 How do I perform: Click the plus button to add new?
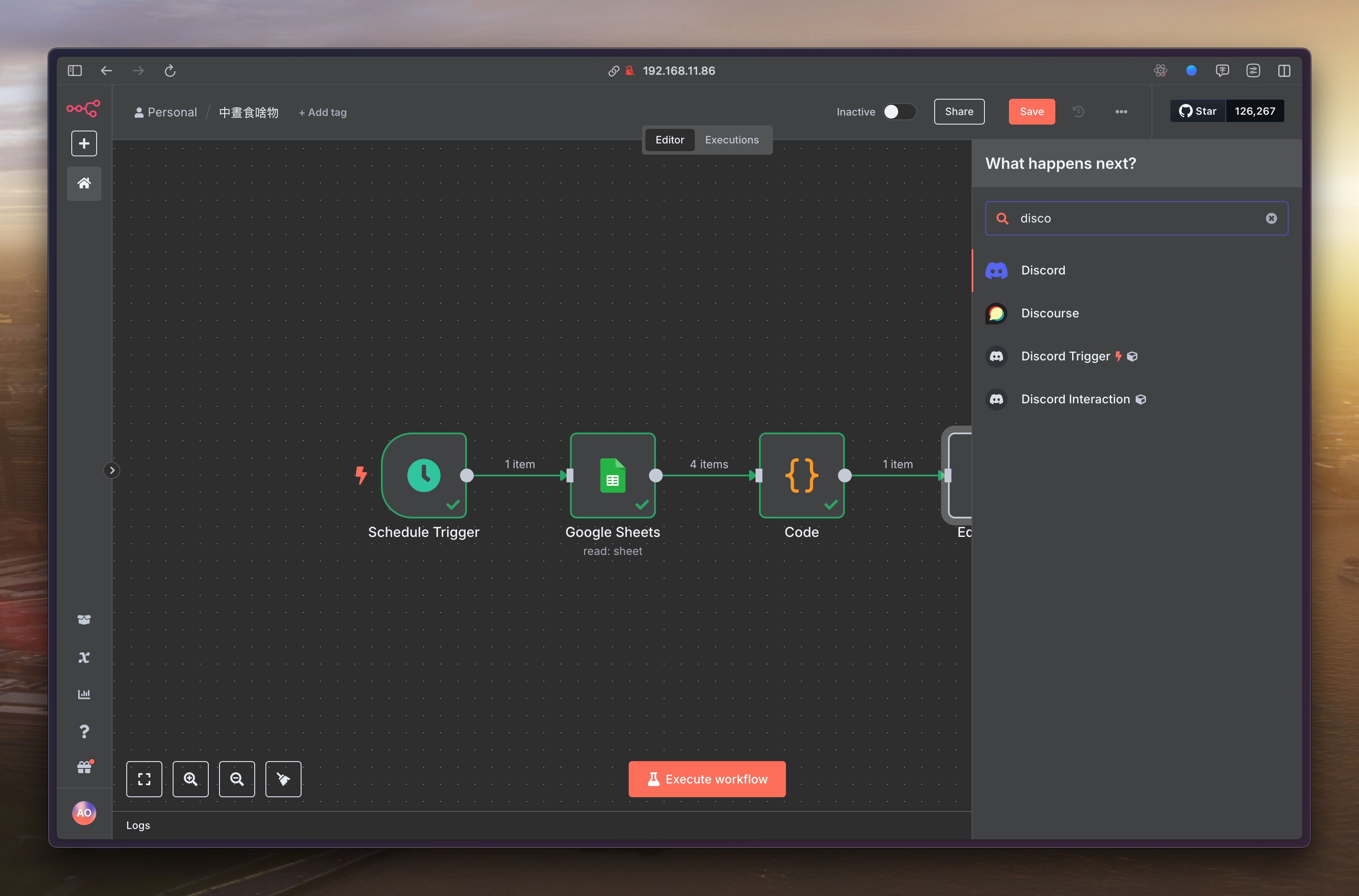pyautogui.click(x=84, y=143)
